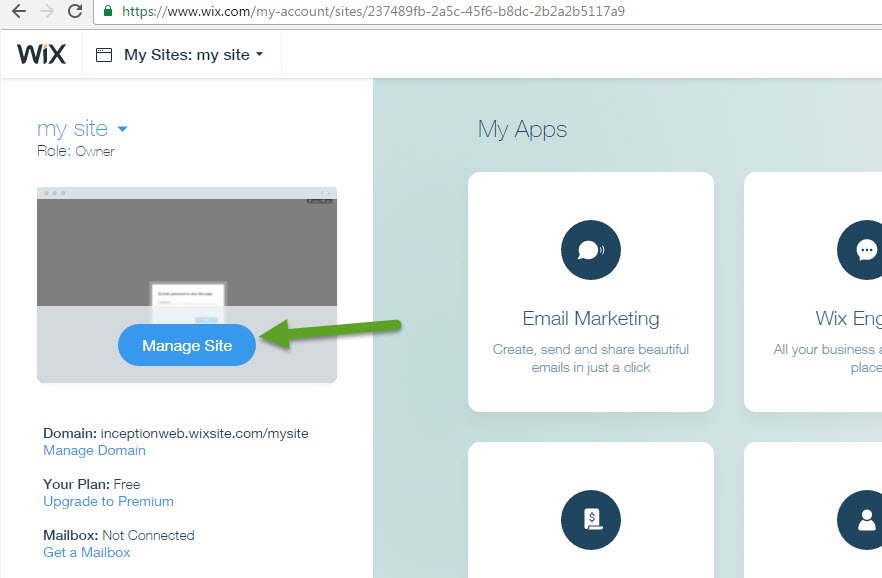Viewport: 882px width, 578px height.
Task: Click the Get a Mailbox link
Action: pos(87,552)
